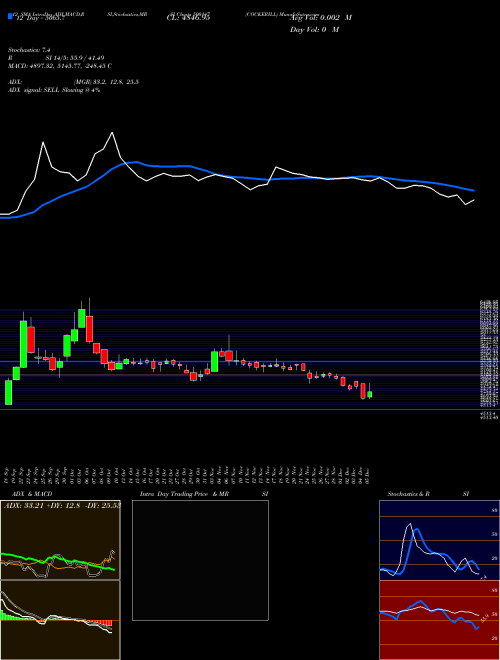Open the empty Intra Day Trading Price panel
The width and height of the screenshot is (500, 660).
coord(200,560)
